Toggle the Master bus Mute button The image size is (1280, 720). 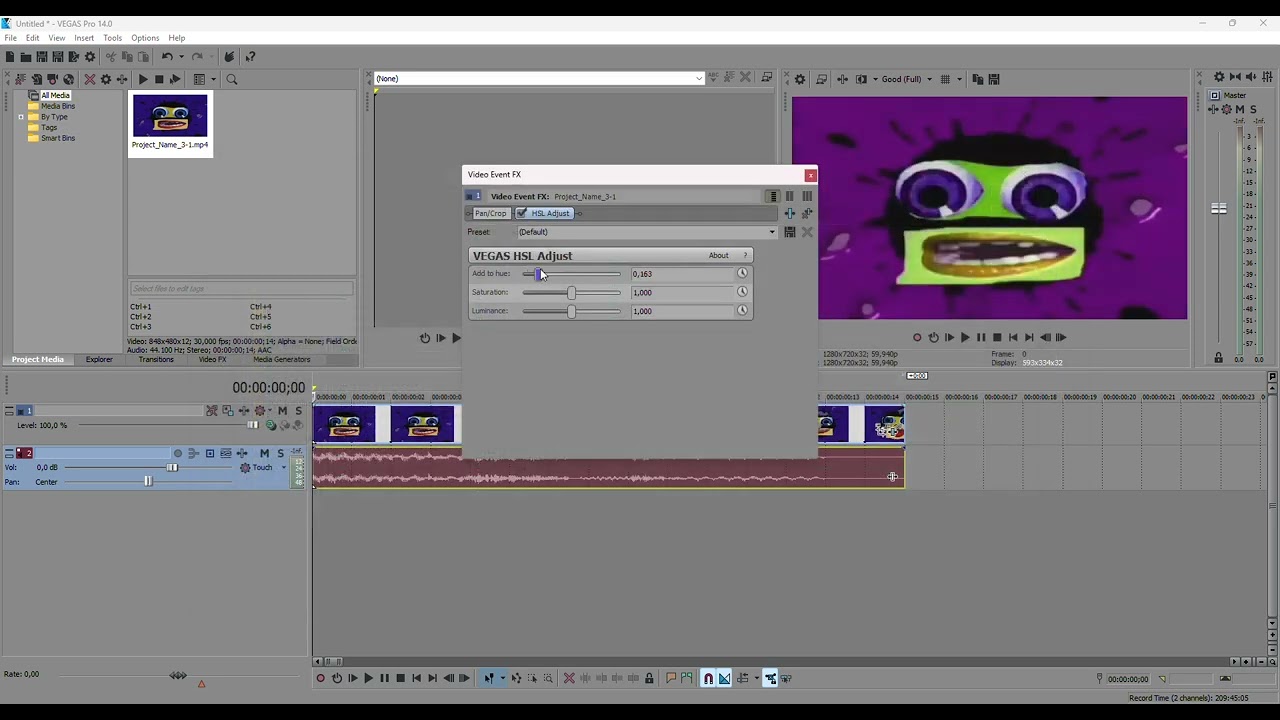(x=1240, y=109)
